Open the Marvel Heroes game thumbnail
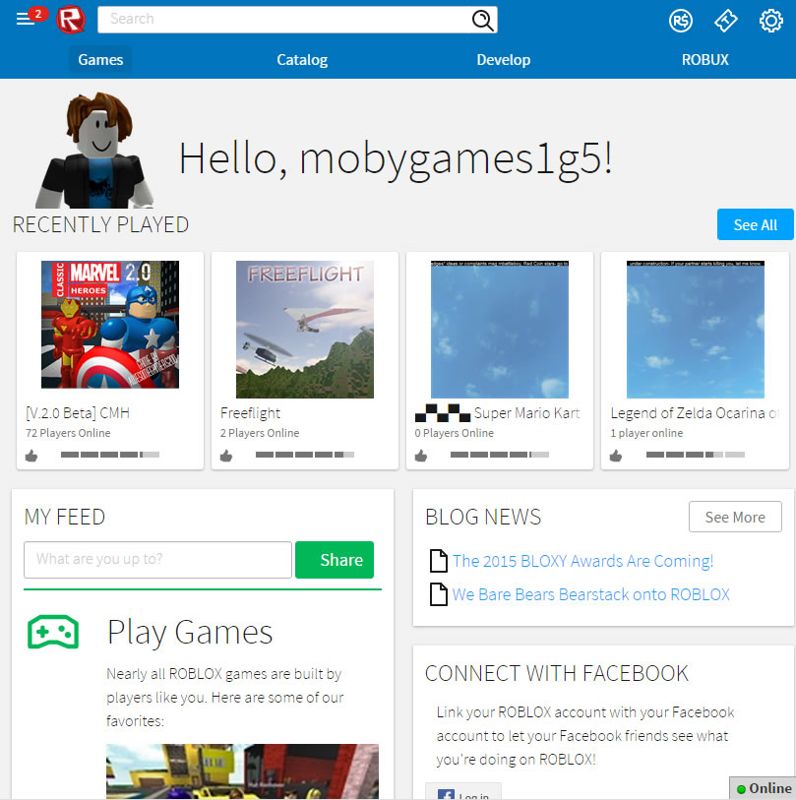 tap(110, 324)
